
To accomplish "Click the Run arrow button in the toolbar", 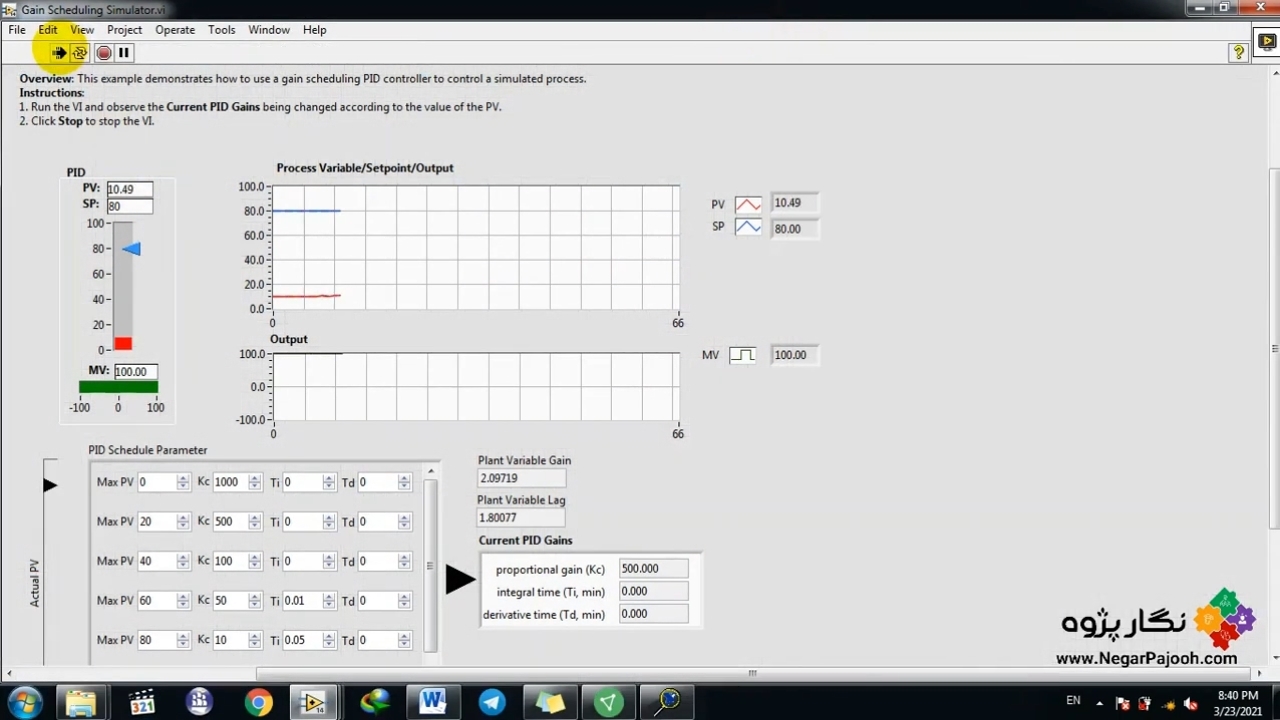I will coord(58,53).
